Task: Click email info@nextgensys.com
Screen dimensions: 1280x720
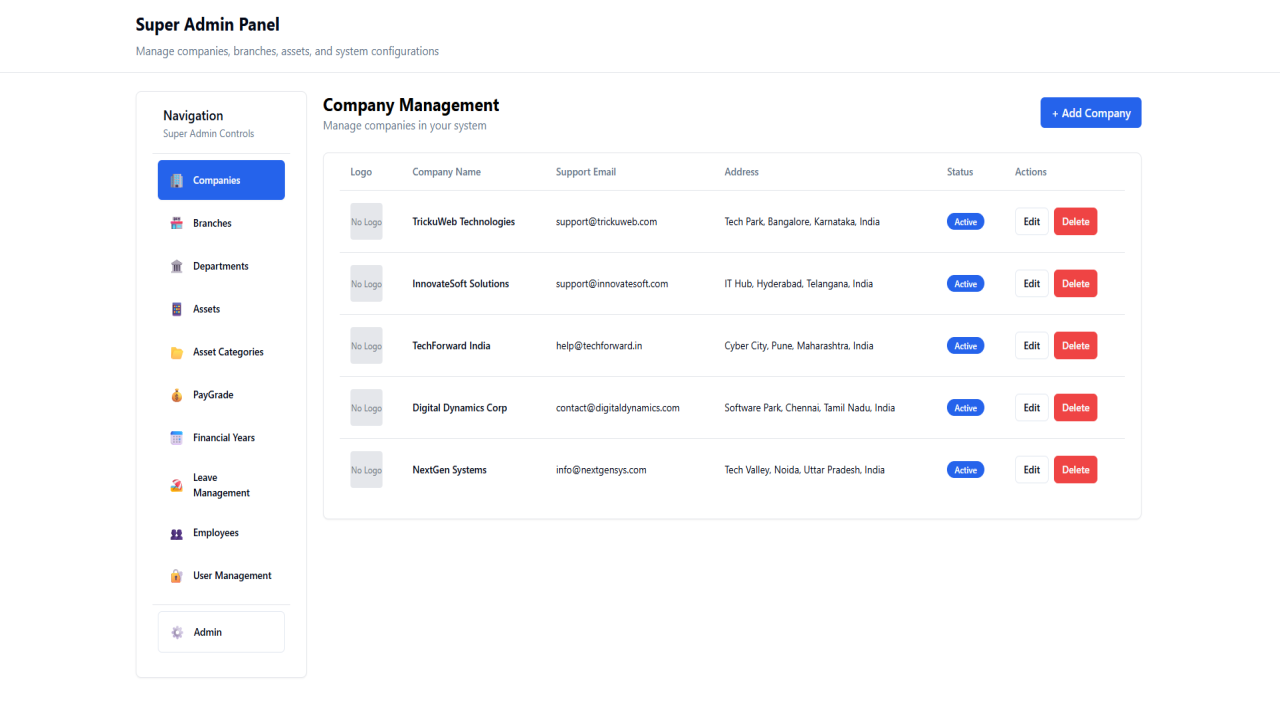Action: [601, 470]
